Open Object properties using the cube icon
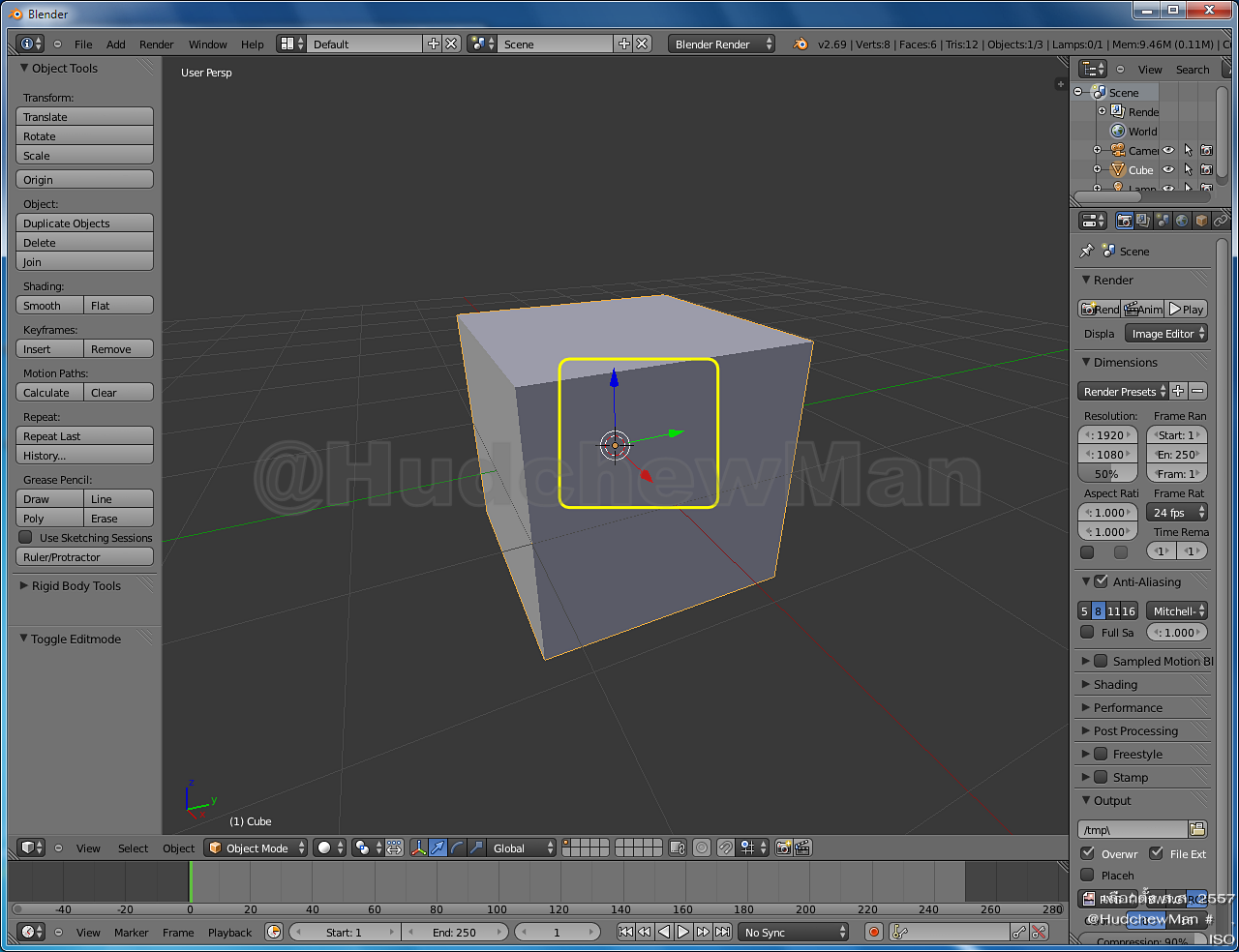This screenshot has height=952, width=1239. pyautogui.click(x=1200, y=221)
